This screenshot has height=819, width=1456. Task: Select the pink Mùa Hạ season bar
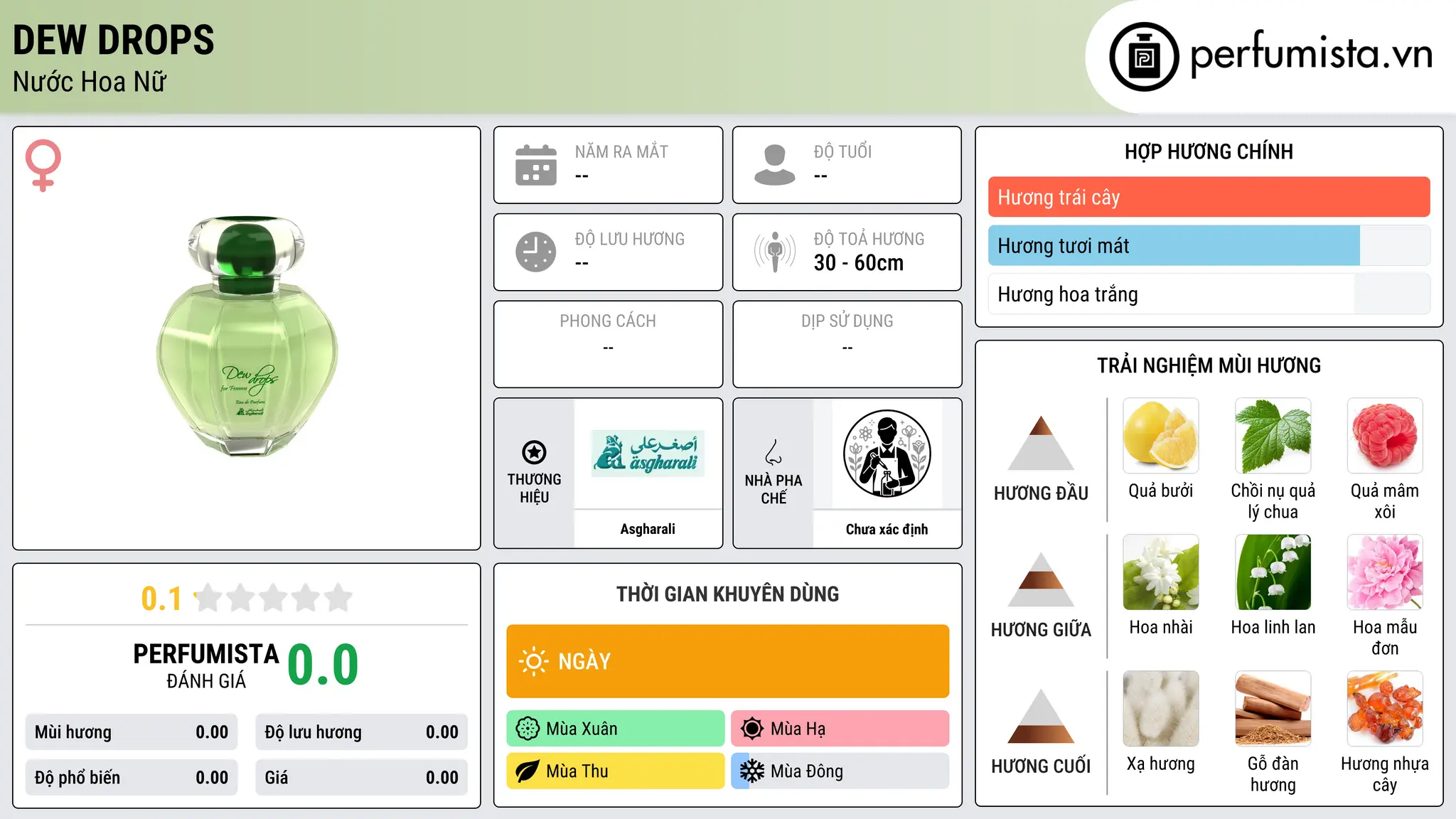tap(840, 729)
